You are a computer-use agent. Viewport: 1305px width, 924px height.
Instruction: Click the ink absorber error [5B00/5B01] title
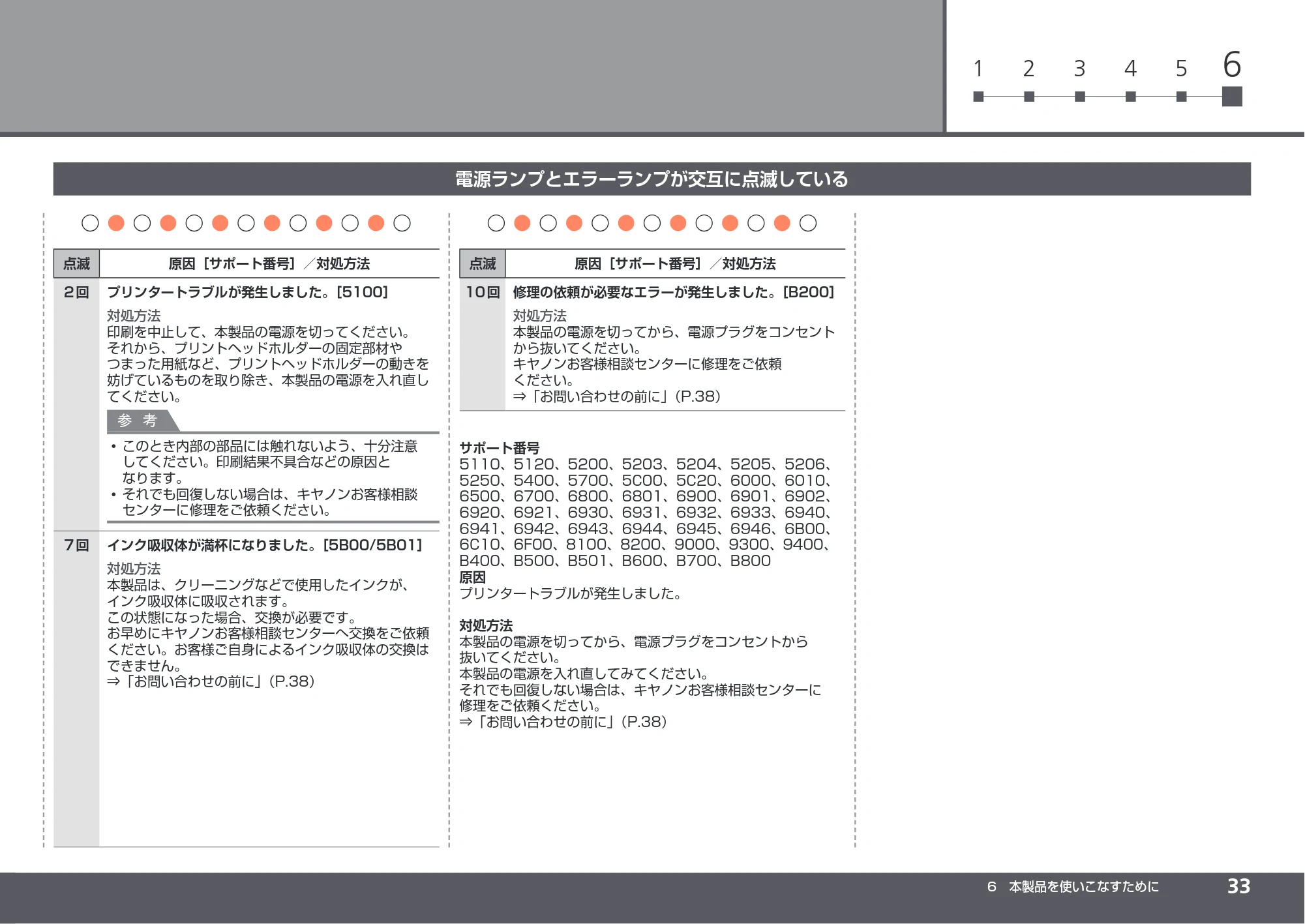(x=265, y=545)
